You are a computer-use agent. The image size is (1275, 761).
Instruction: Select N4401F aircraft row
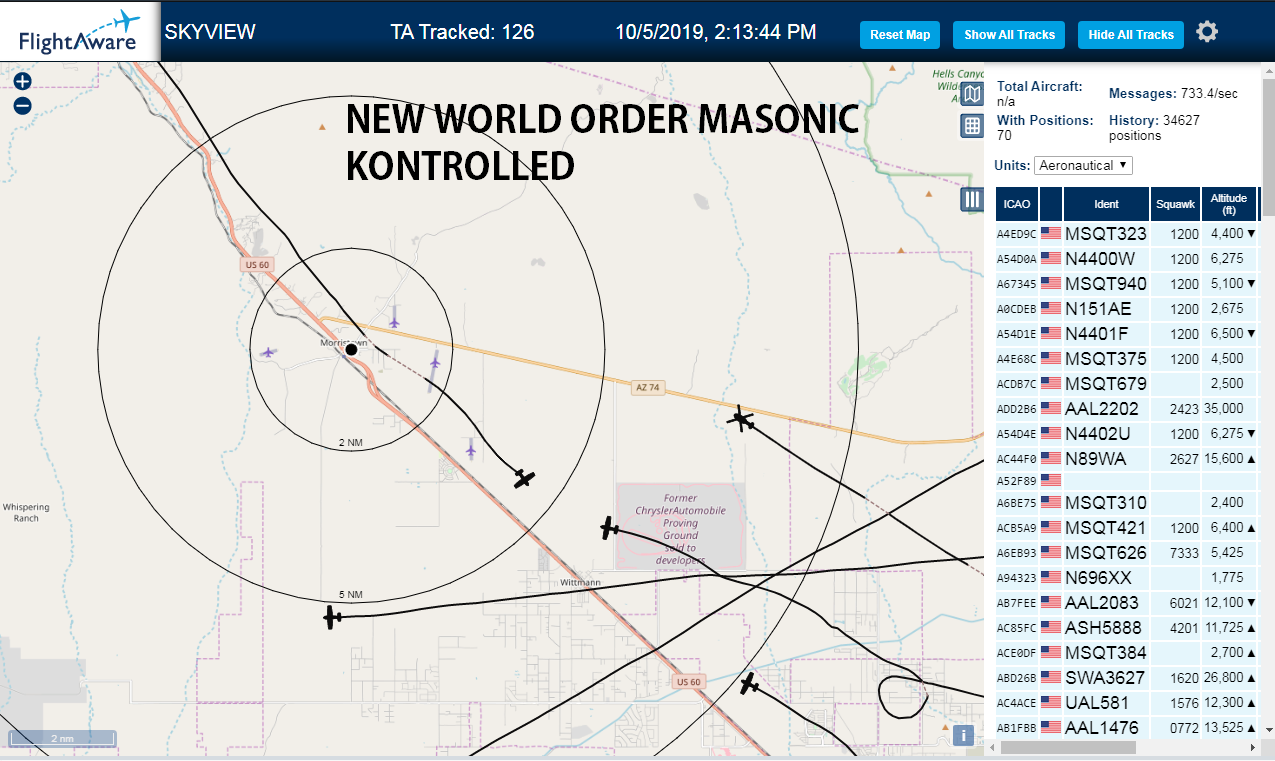(1126, 333)
